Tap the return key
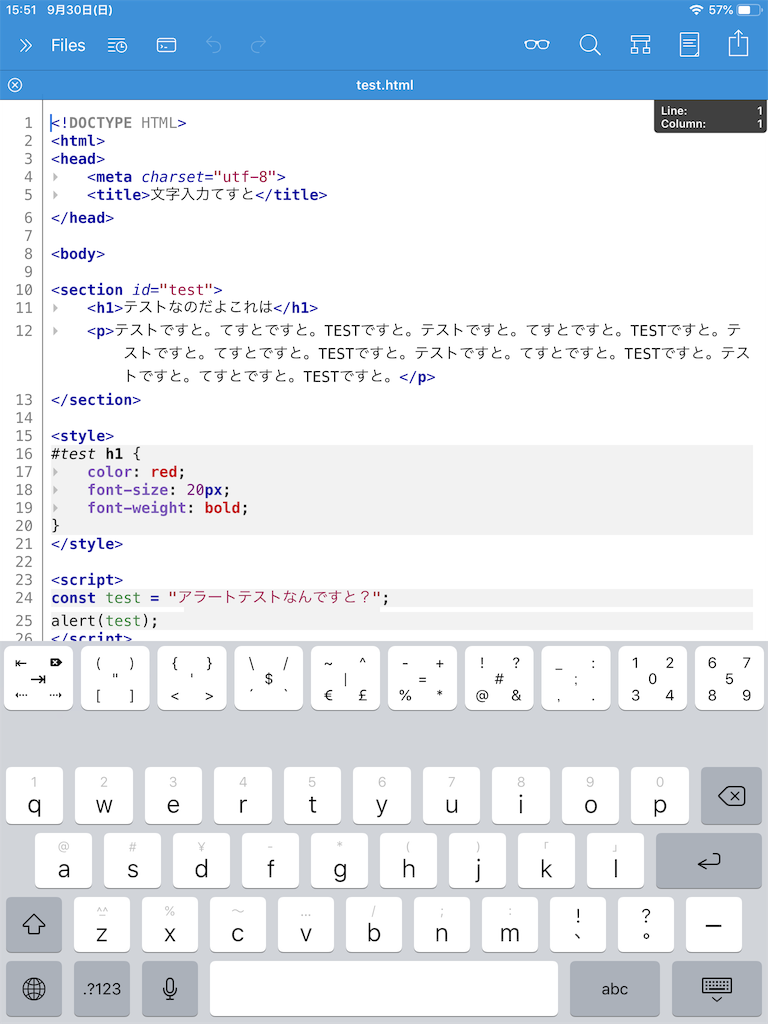This screenshot has height=1024, width=768. pos(709,860)
